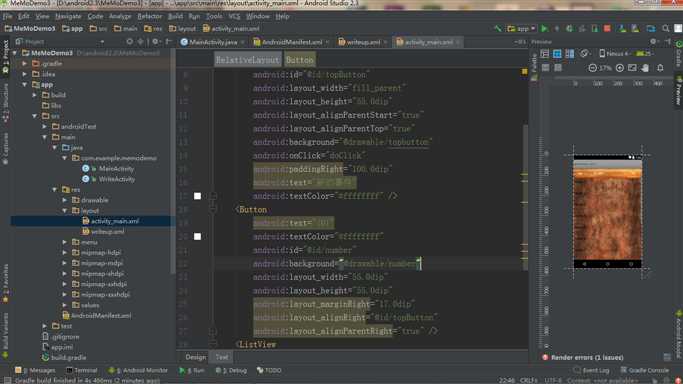
Task: Click the green Run app button
Action: point(544,29)
